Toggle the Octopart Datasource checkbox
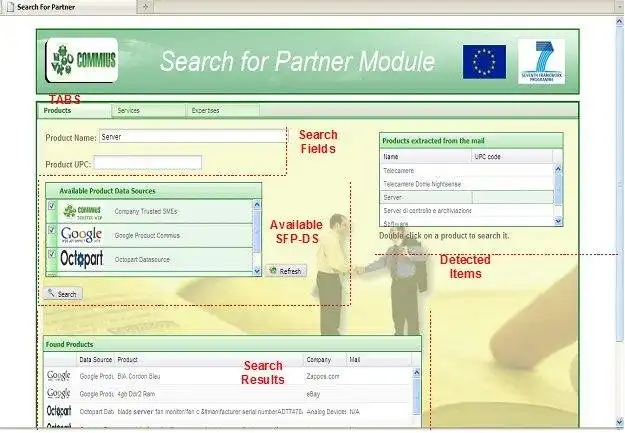This screenshot has width=625, height=433. [51, 254]
